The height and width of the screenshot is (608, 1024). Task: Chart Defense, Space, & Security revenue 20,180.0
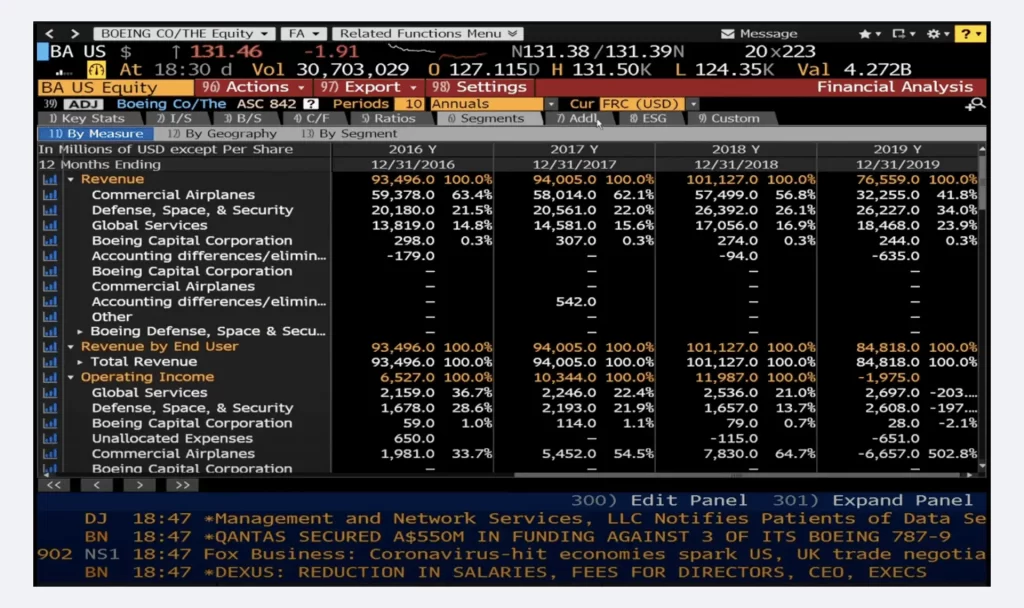[x=50, y=210]
